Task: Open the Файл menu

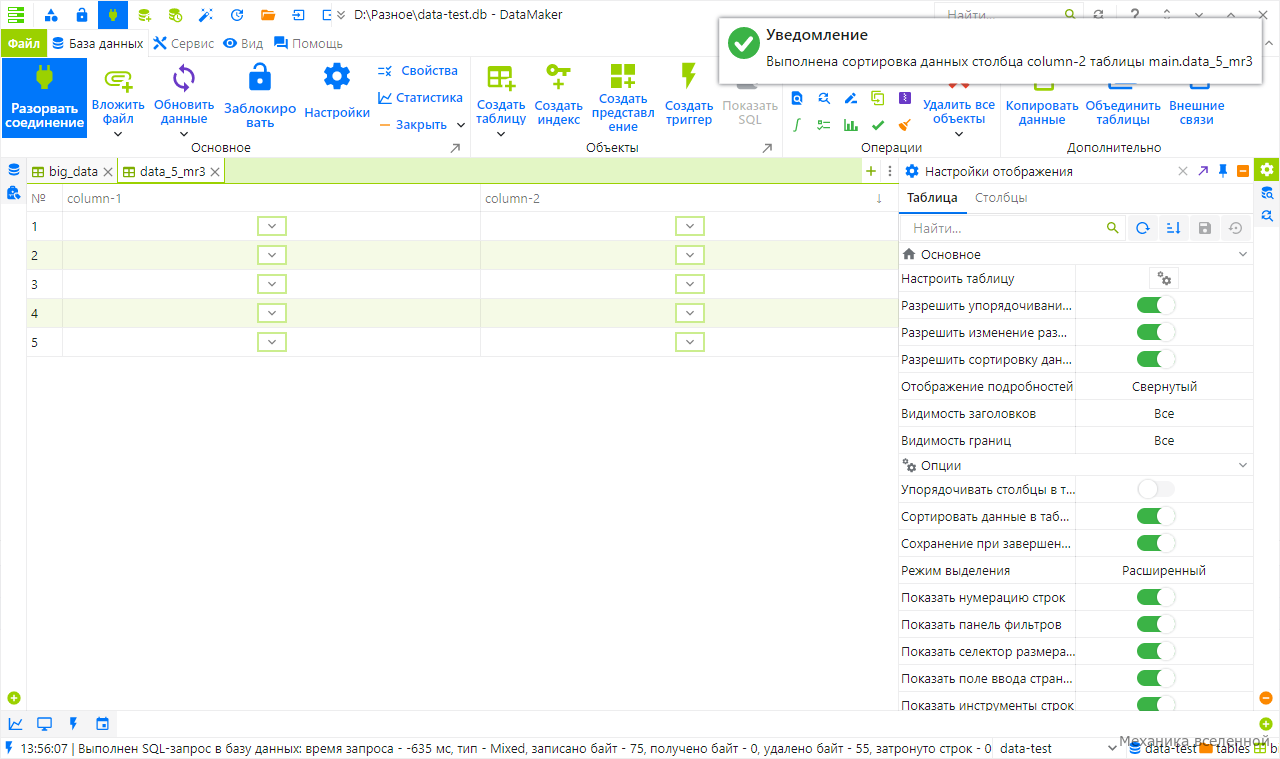Action: pos(24,44)
